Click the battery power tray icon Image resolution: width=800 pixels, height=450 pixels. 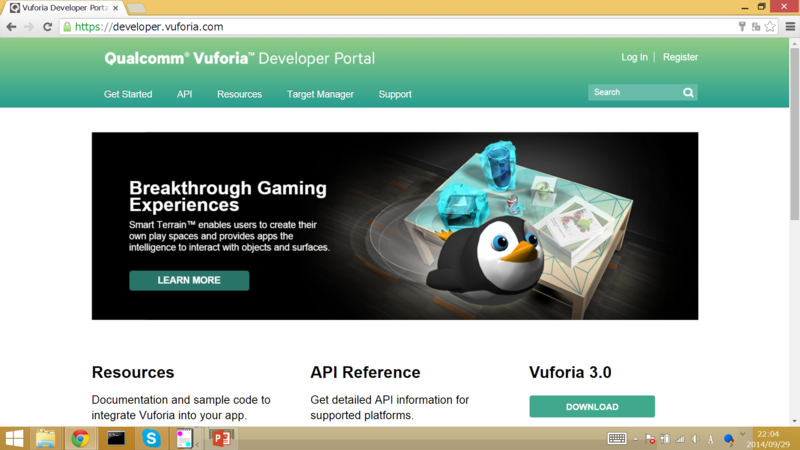pos(665,439)
